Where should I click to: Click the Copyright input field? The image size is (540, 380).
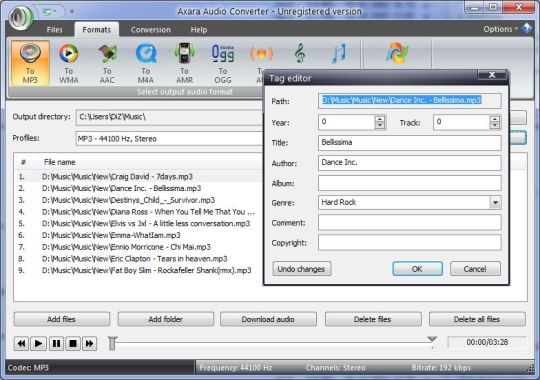tap(409, 243)
